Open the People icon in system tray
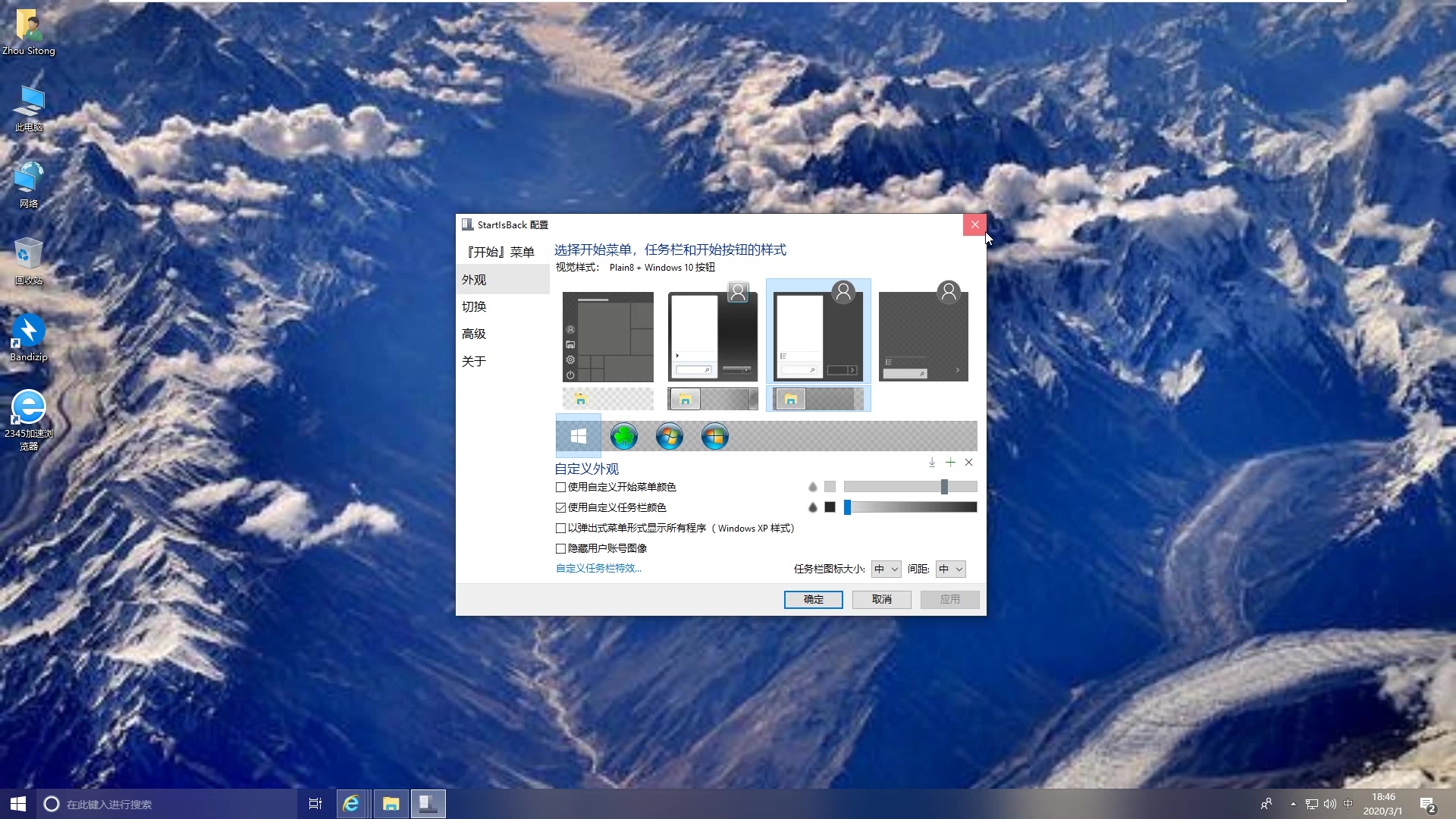The width and height of the screenshot is (1456, 819). [x=1266, y=804]
